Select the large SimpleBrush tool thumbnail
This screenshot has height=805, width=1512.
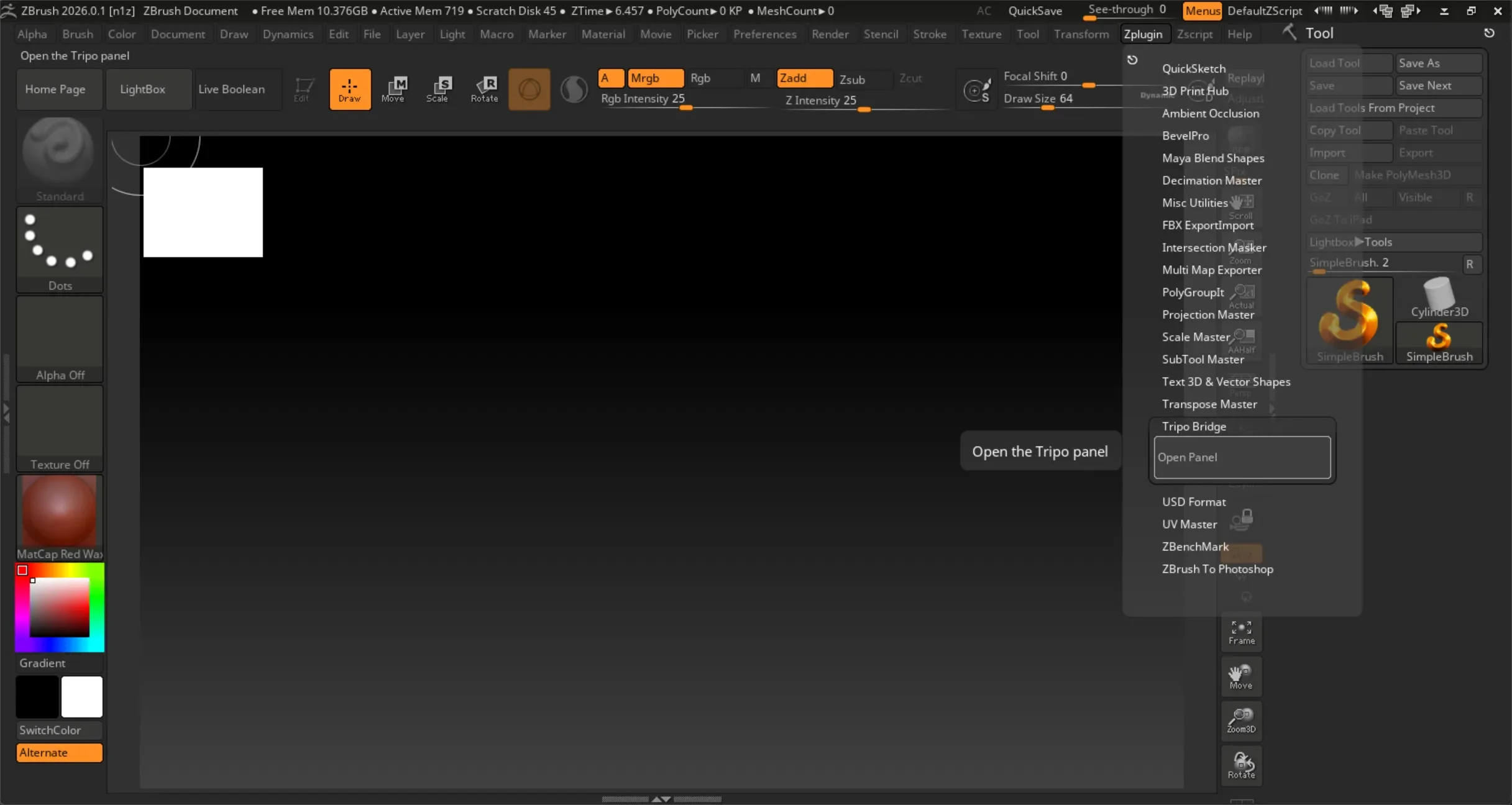[x=1350, y=320]
